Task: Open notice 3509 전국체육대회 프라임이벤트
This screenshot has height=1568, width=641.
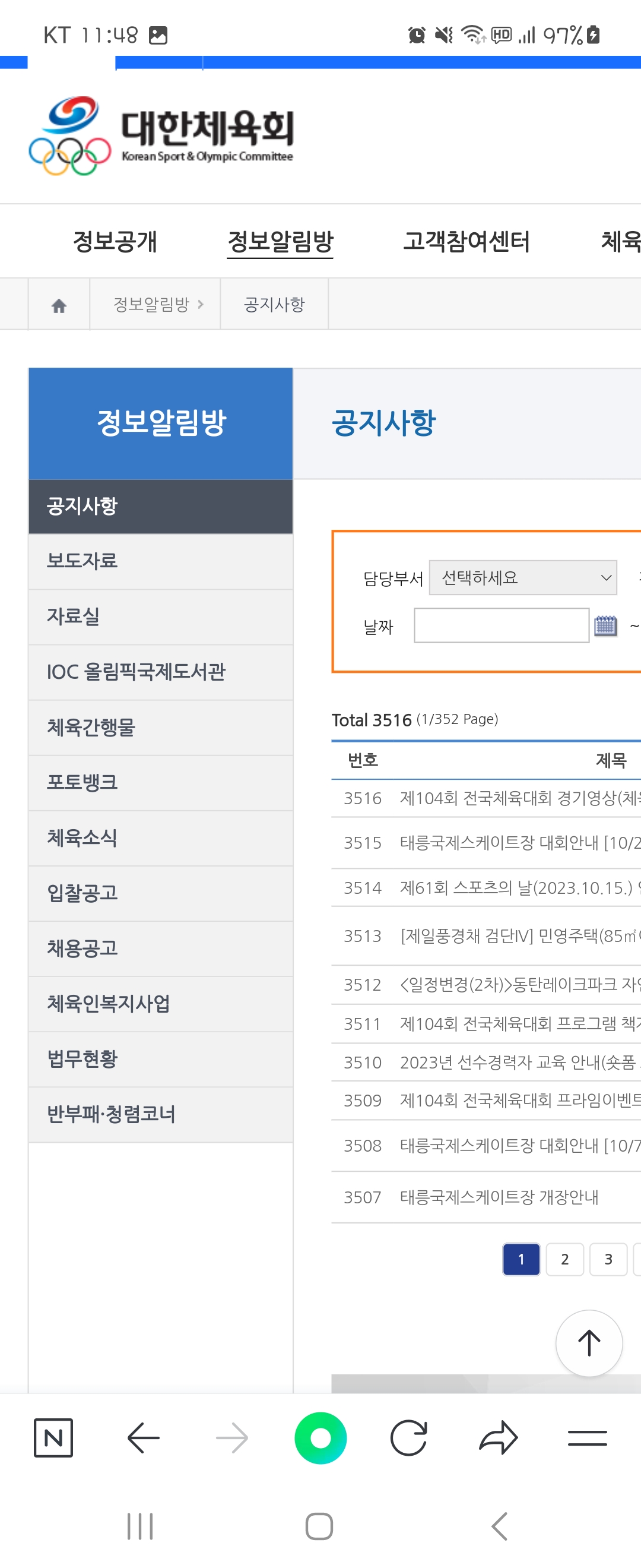Action: (520, 1101)
